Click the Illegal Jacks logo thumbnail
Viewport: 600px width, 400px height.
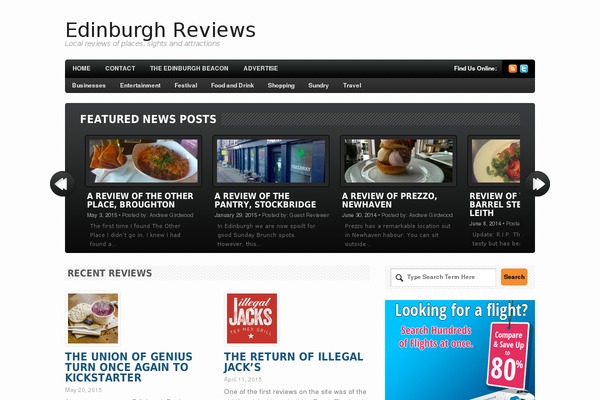(x=252, y=318)
